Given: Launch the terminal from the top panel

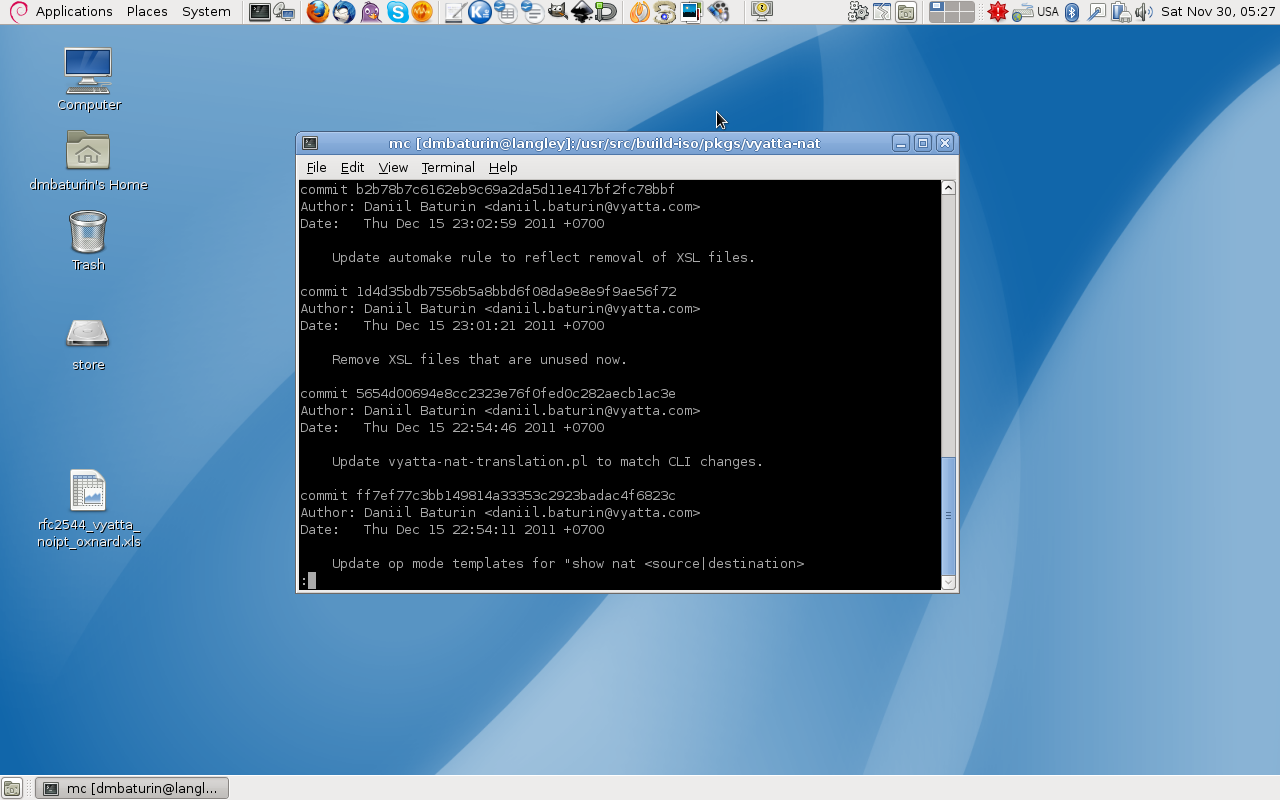Looking at the screenshot, I should click(x=259, y=12).
